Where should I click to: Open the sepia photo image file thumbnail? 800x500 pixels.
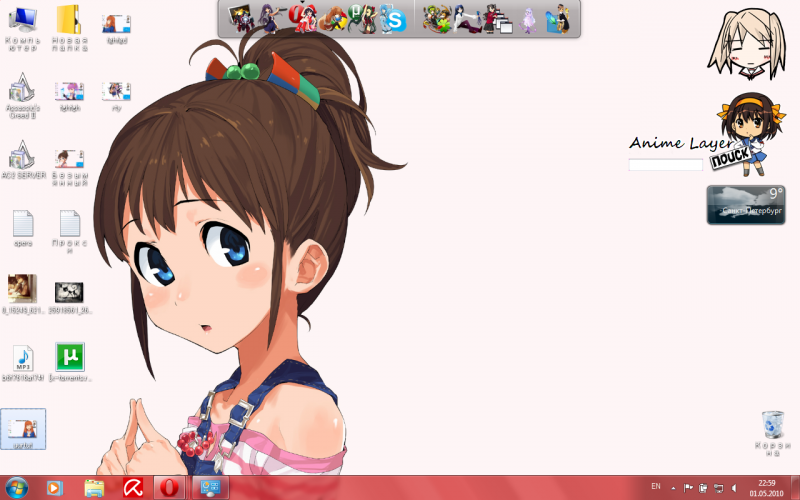click(22, 294)
